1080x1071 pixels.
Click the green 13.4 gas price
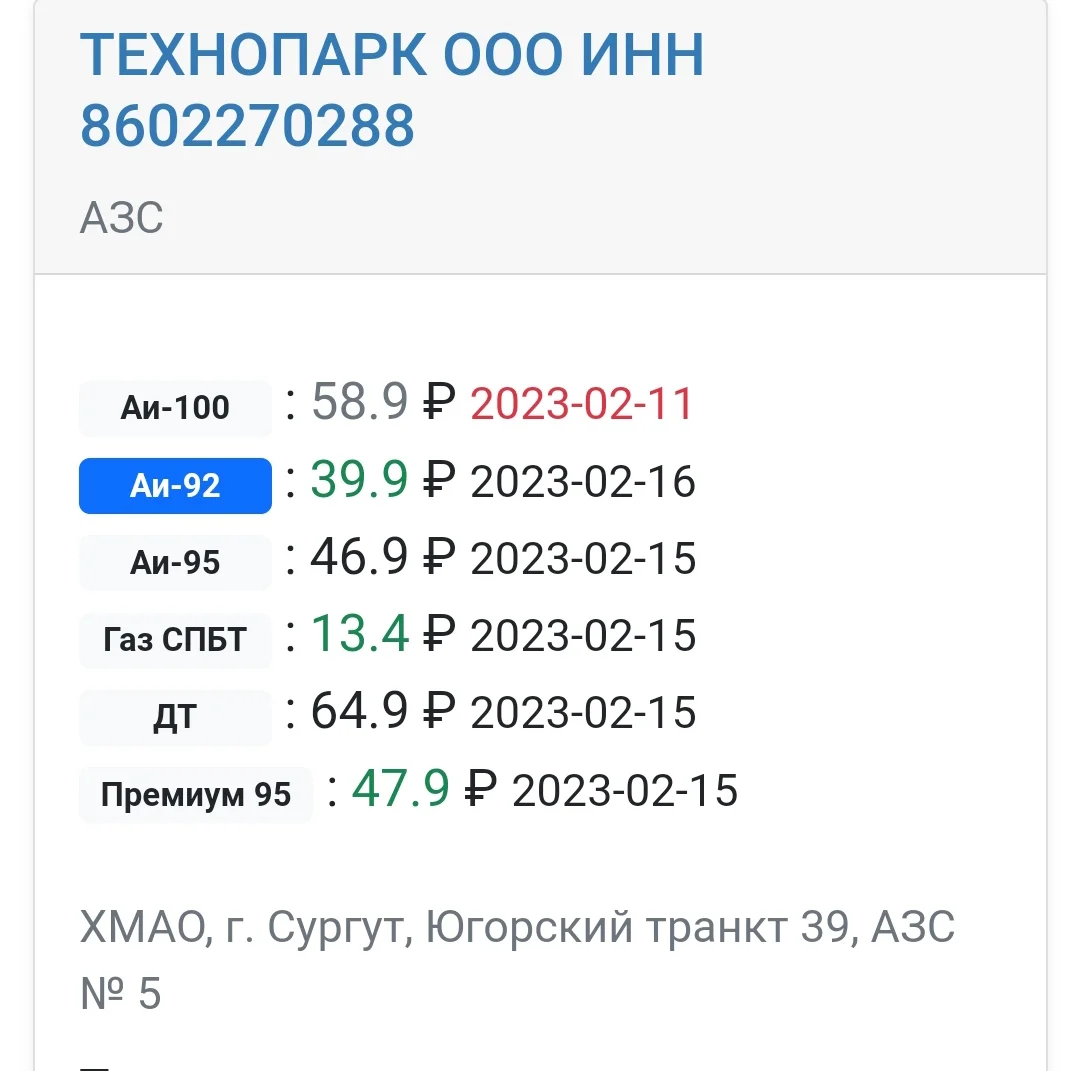point(360,634)
